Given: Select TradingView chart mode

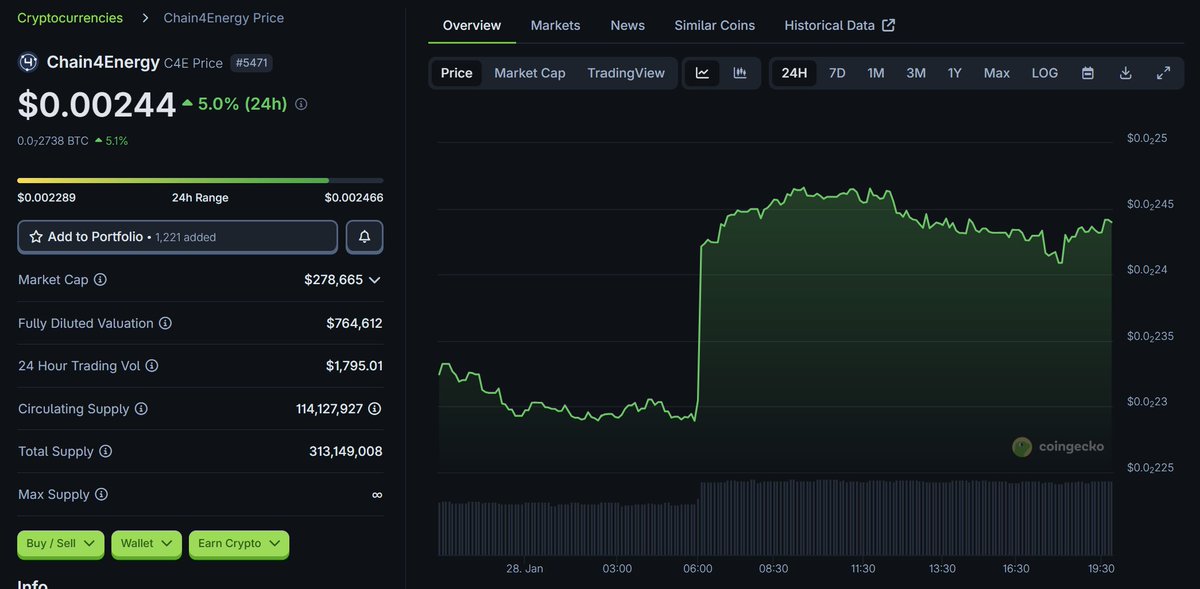Looking at the screenshot, I should tap(626, 73).
